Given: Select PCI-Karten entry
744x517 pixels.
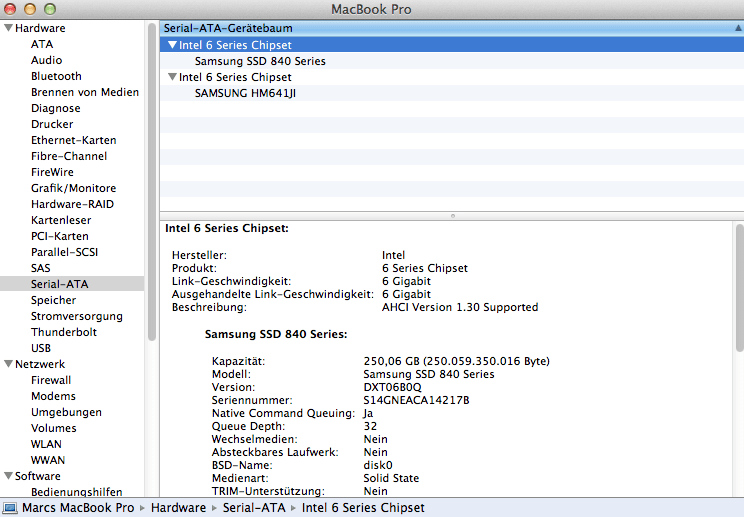Looking at the screenshot, I should pos(60,236).
